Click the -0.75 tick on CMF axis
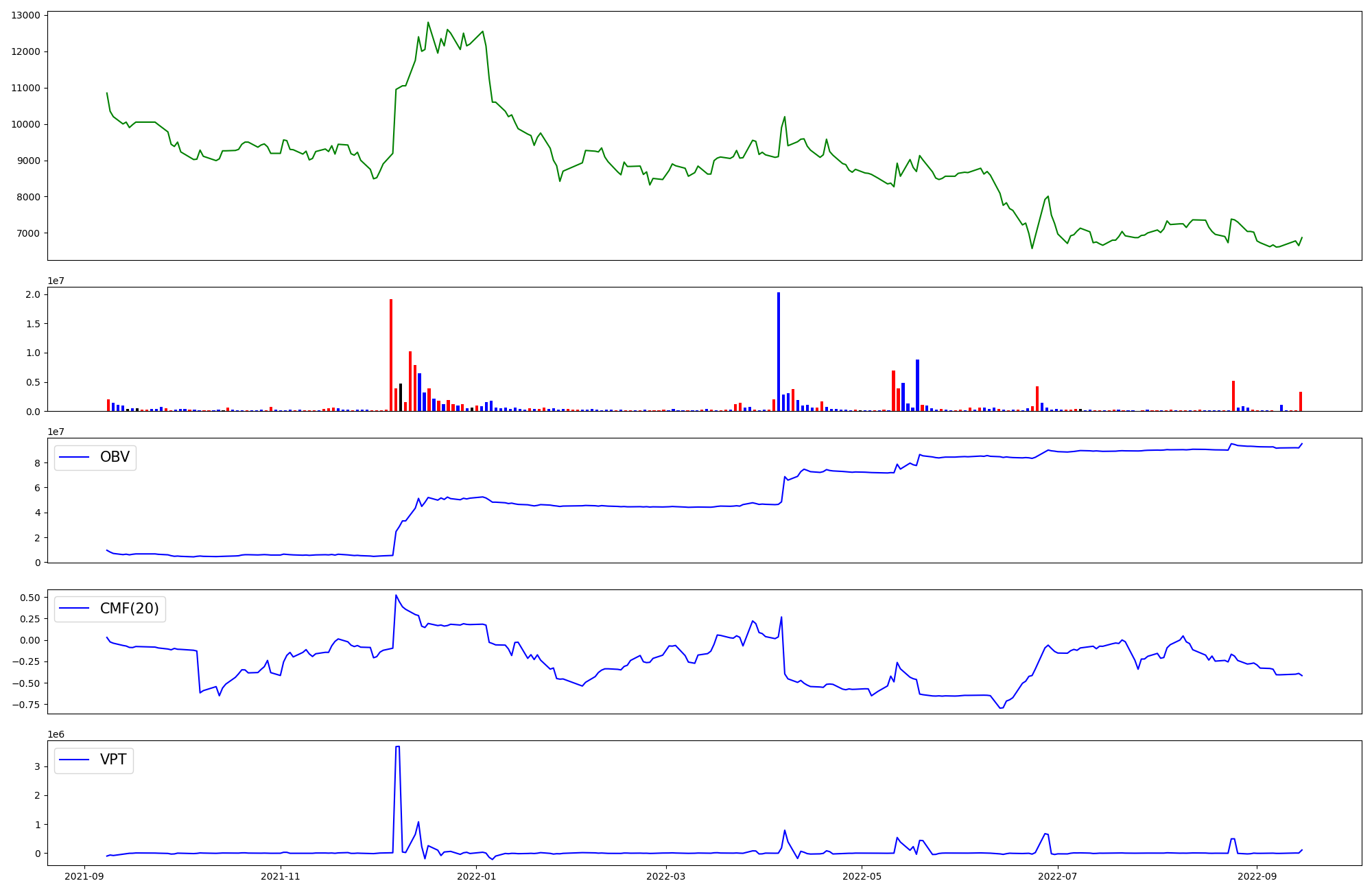The width and height of the screenshot is (1372, 892). click(27, 705)
